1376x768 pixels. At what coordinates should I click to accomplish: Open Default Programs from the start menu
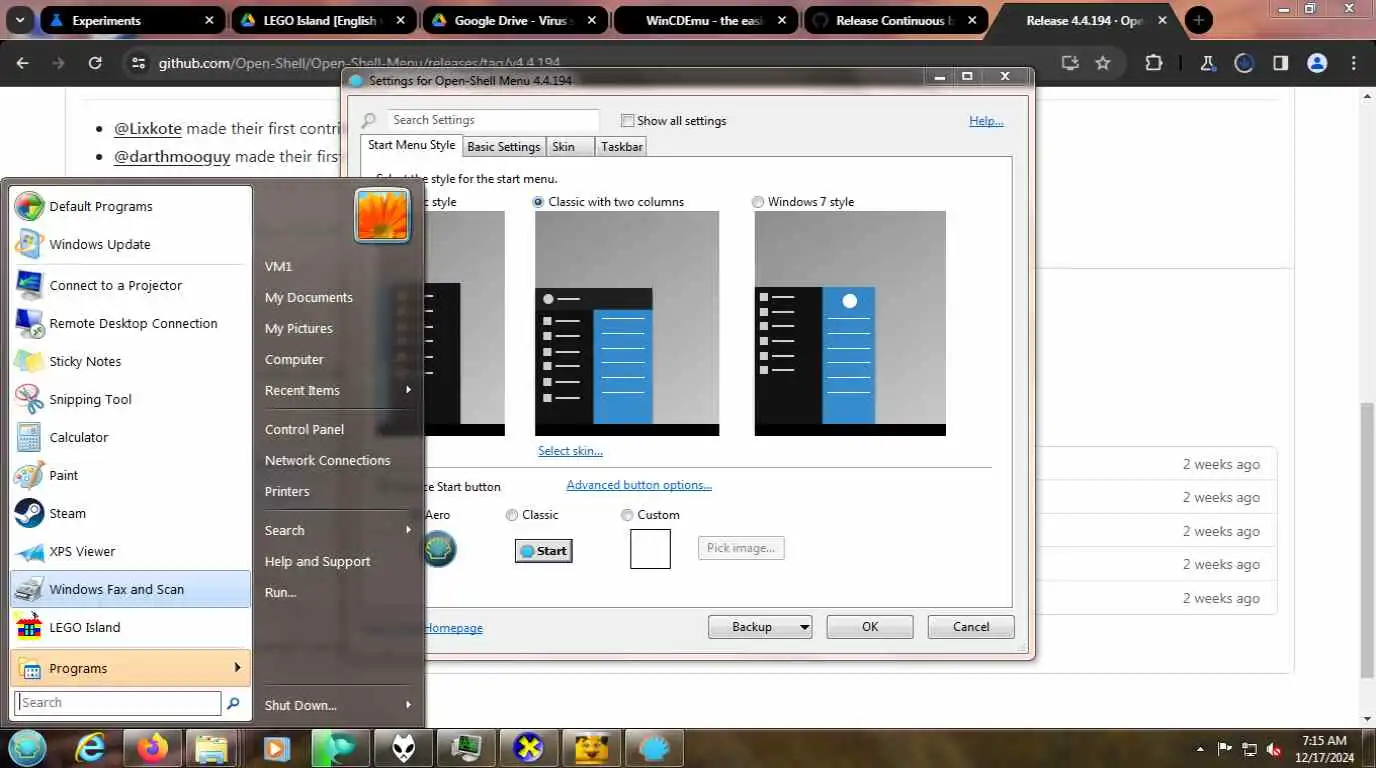tap(130, 206)
